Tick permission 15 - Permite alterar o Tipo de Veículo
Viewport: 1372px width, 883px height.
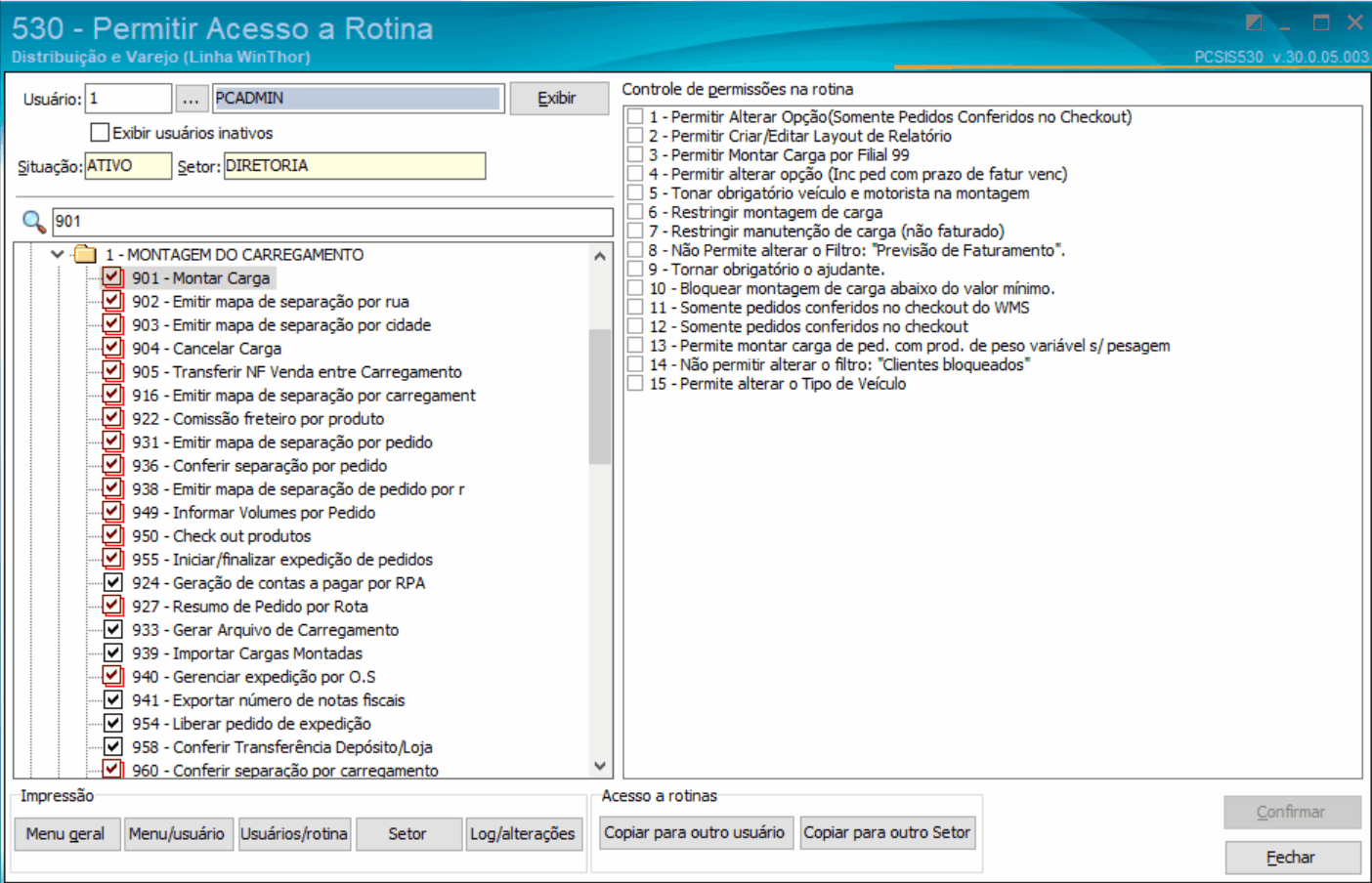(635, 384)
